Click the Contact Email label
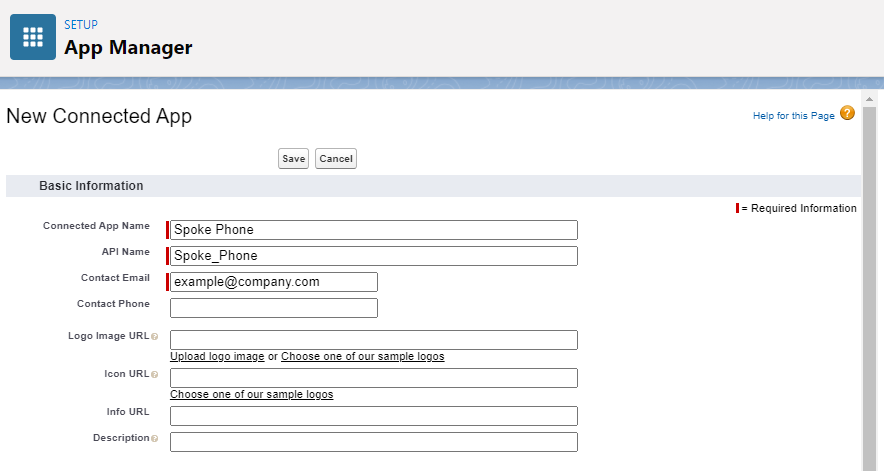The height and width of the screenshot is (471, 884). (115, 278)
